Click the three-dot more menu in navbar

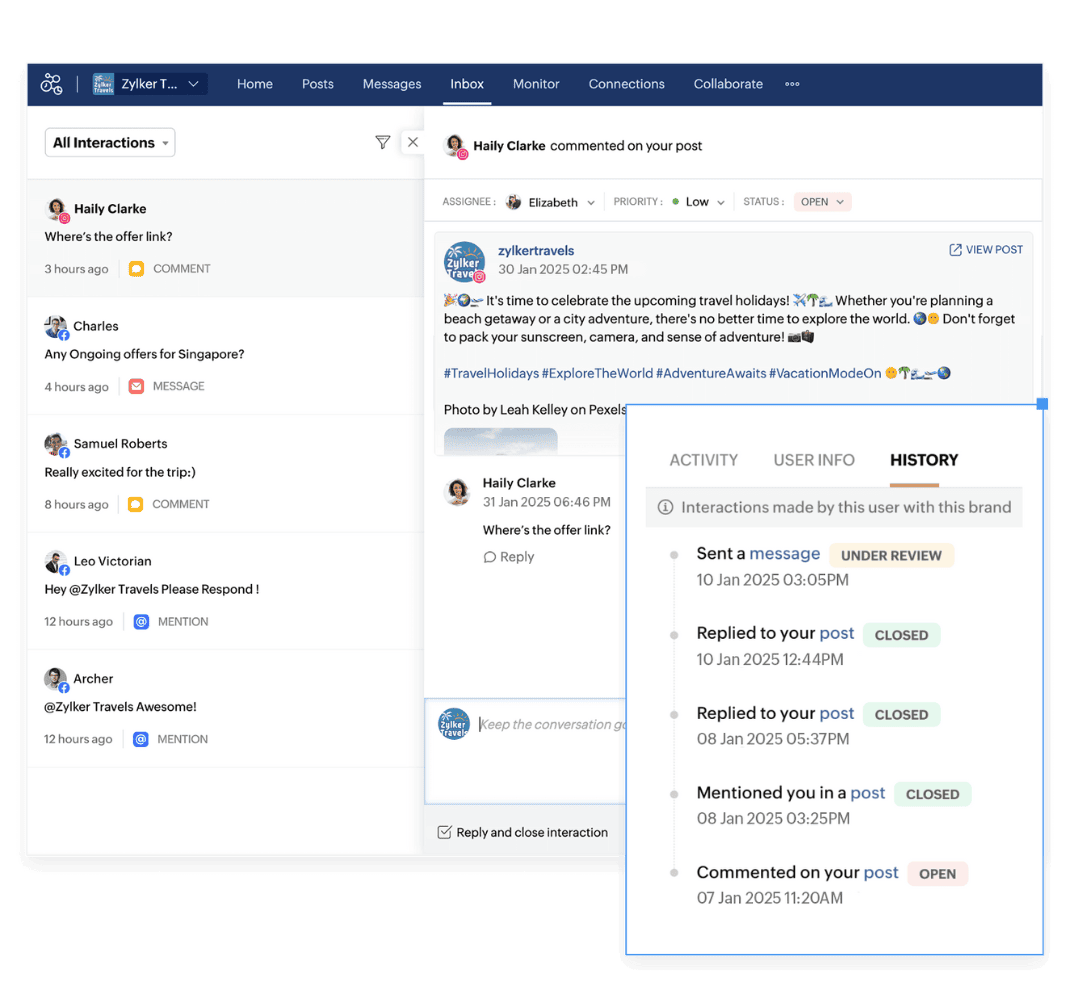(792, 84)
